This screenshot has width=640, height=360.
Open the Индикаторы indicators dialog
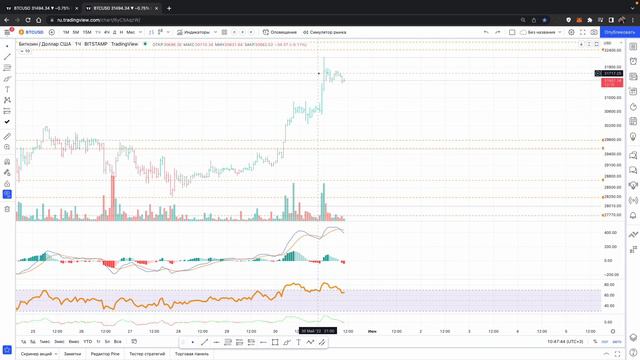pos(193,32)
